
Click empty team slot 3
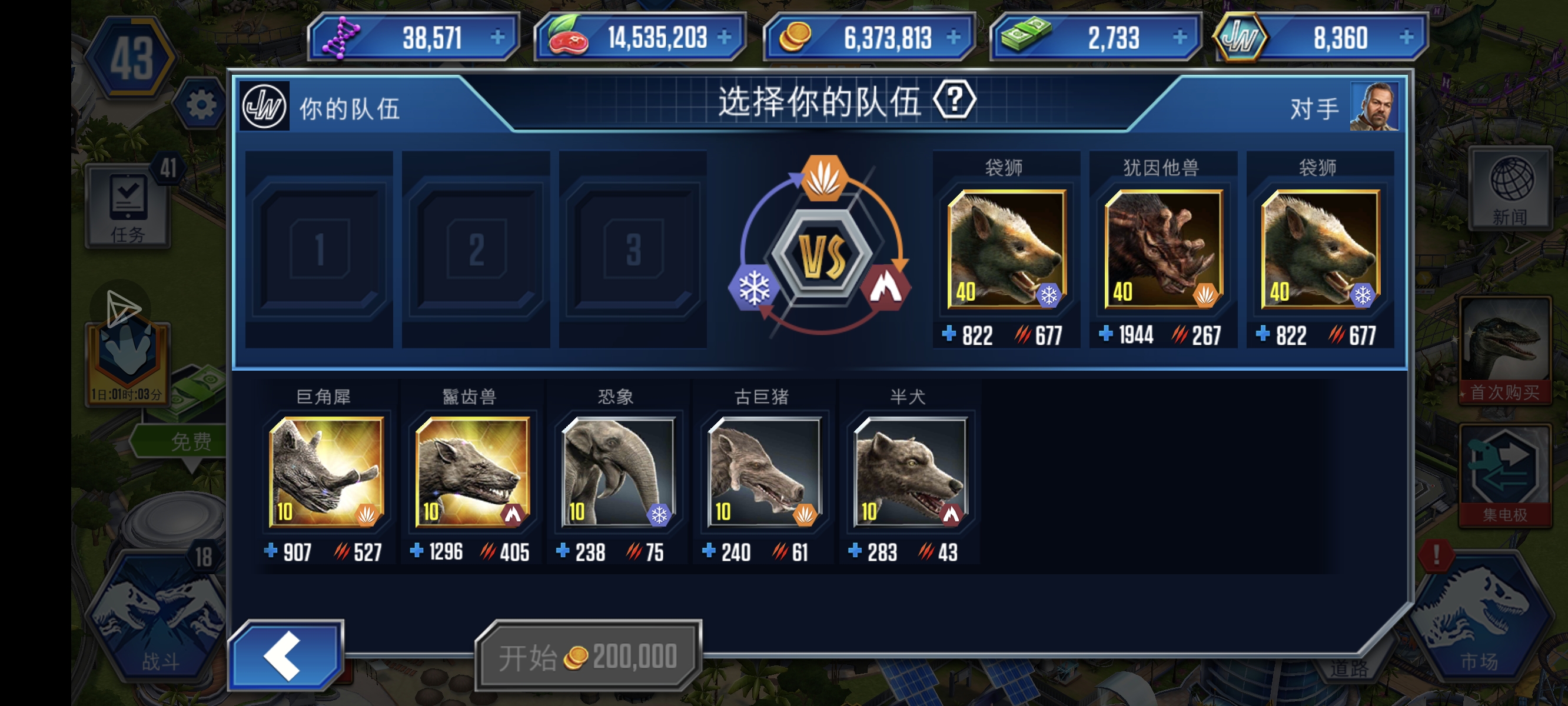pyautogui.click(x=633, y=249)
